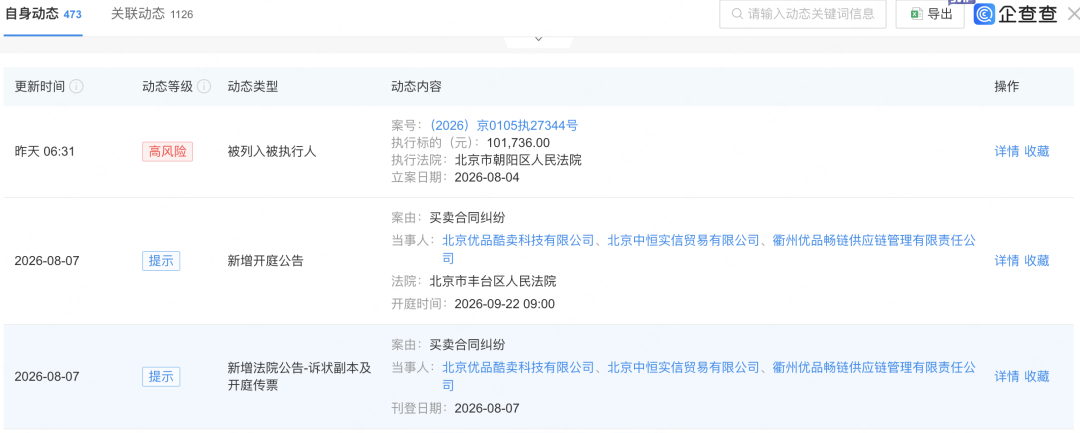Click 买卖合同纠纷 in 开庭公告 row

467,218
